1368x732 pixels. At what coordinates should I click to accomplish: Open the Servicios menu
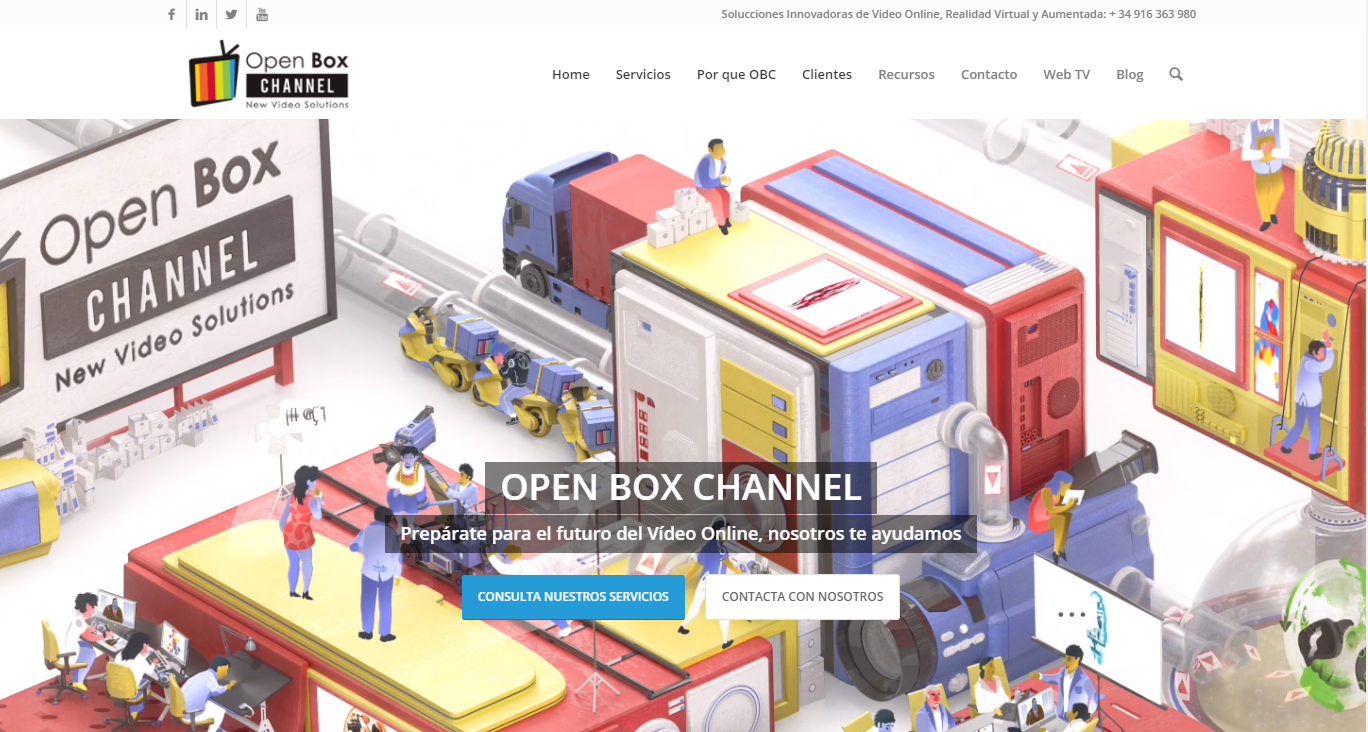click(x=643, y=74)
